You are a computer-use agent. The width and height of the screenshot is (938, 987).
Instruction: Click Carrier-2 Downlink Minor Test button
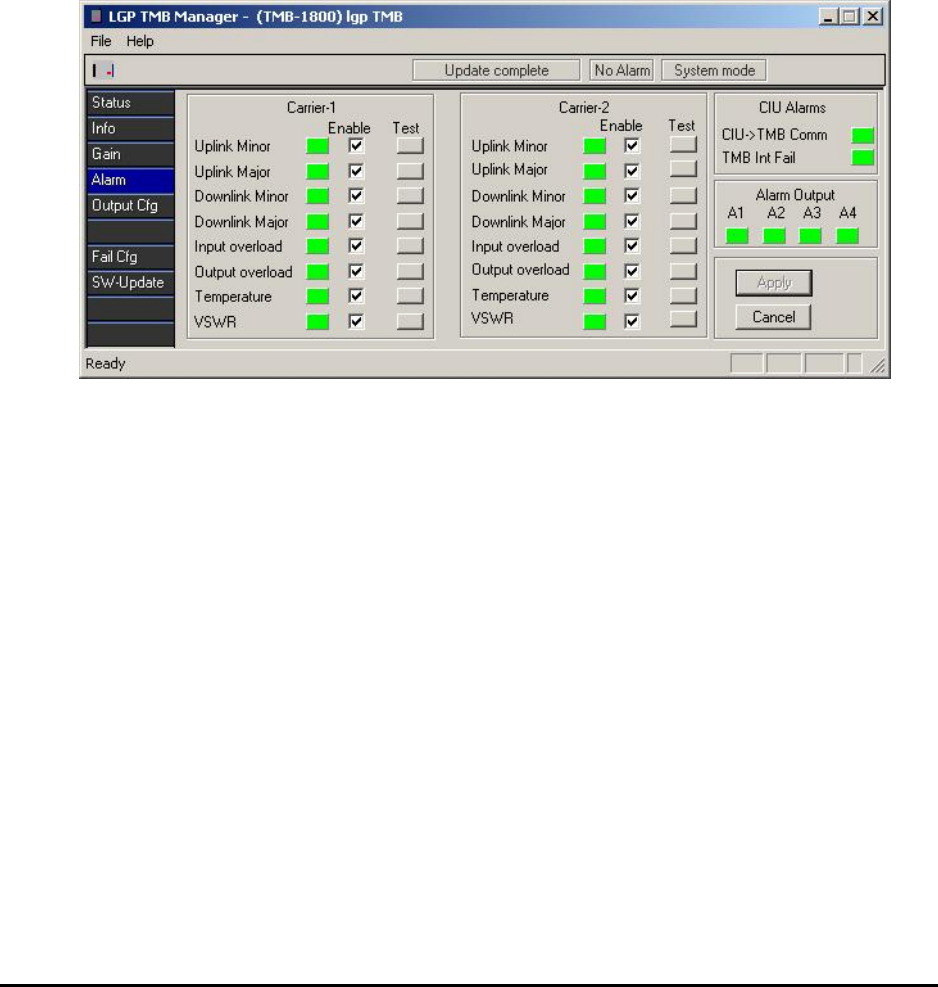(x=683, y=196)
